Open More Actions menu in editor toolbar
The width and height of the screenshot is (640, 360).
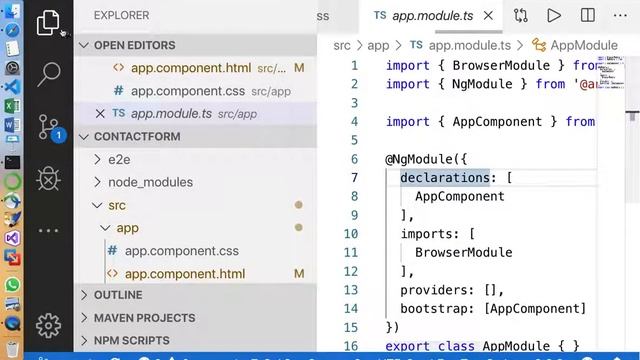[x=620, y=16]
